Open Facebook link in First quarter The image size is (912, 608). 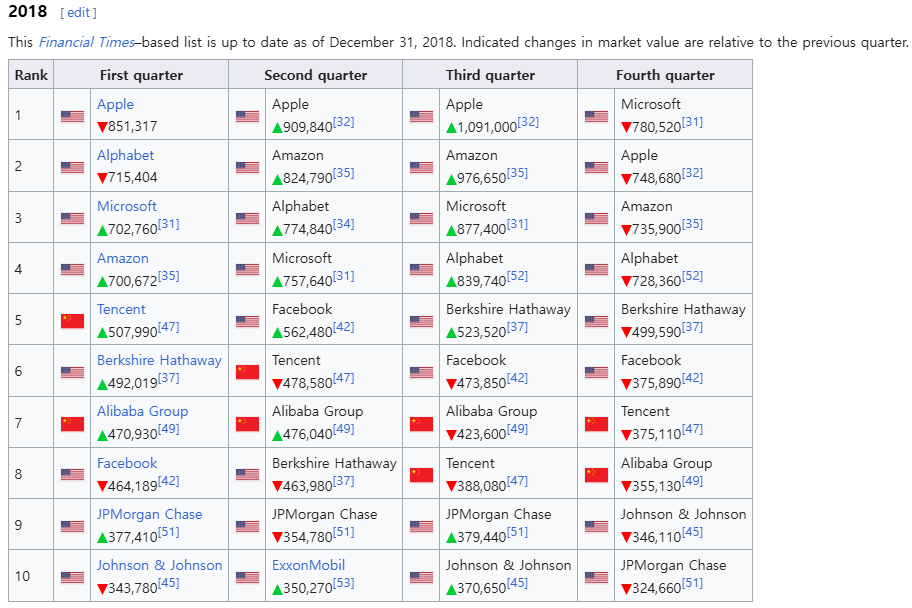[x=127, y=463]
